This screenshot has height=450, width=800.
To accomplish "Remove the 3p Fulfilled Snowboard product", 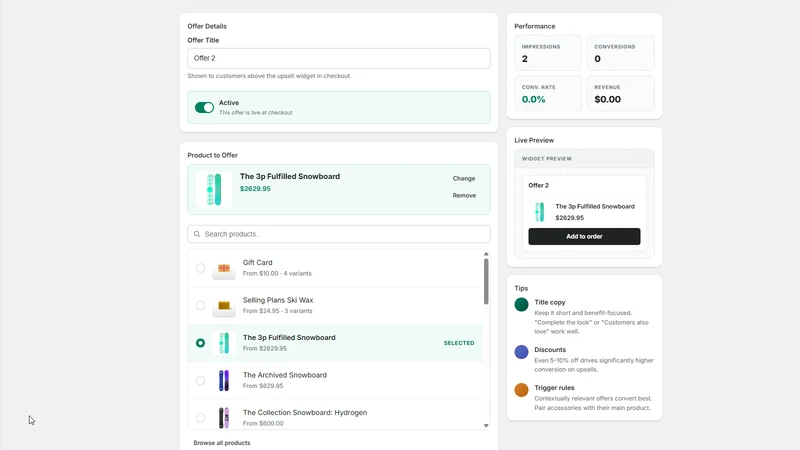I will pos(464,195).
